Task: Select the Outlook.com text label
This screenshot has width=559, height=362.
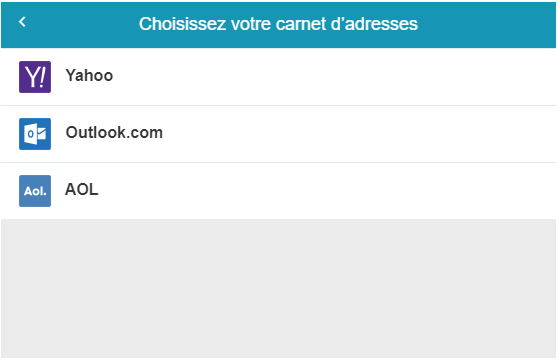Action: pyautogui.click(x=114, y=133)
